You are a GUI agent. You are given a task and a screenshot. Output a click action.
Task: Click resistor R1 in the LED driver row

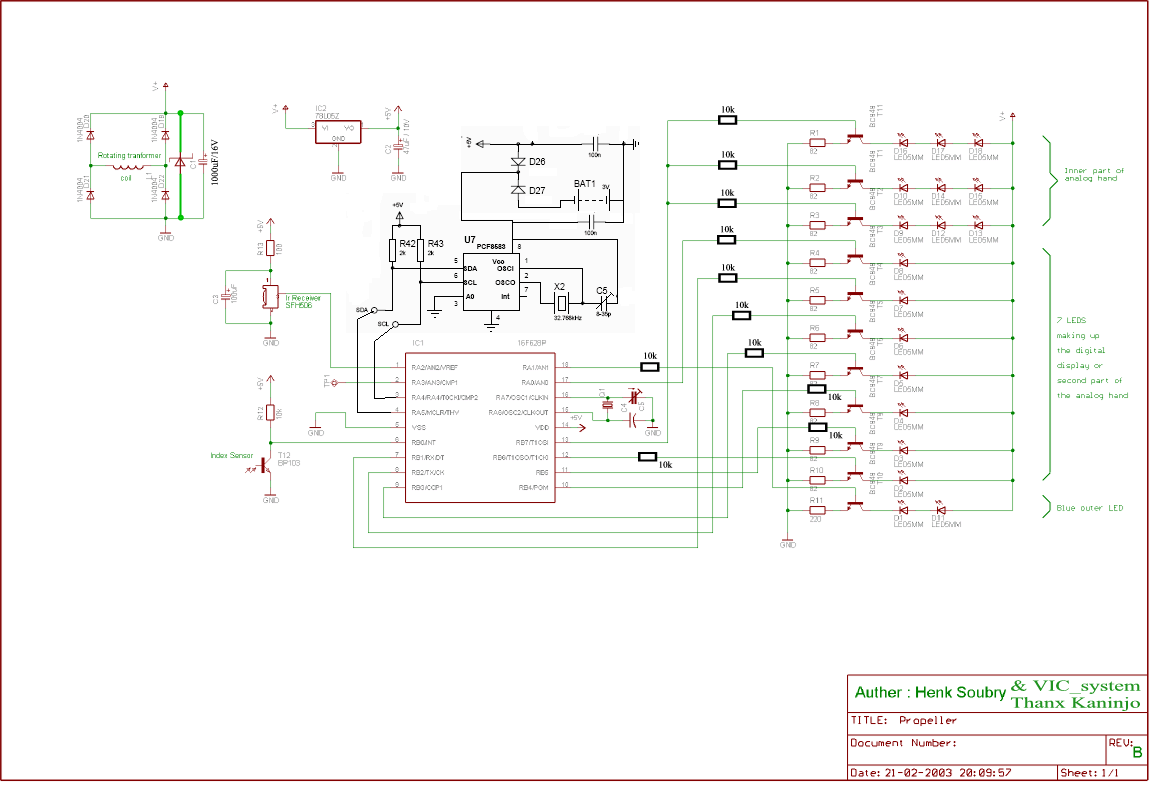click(x=817, y=143)
